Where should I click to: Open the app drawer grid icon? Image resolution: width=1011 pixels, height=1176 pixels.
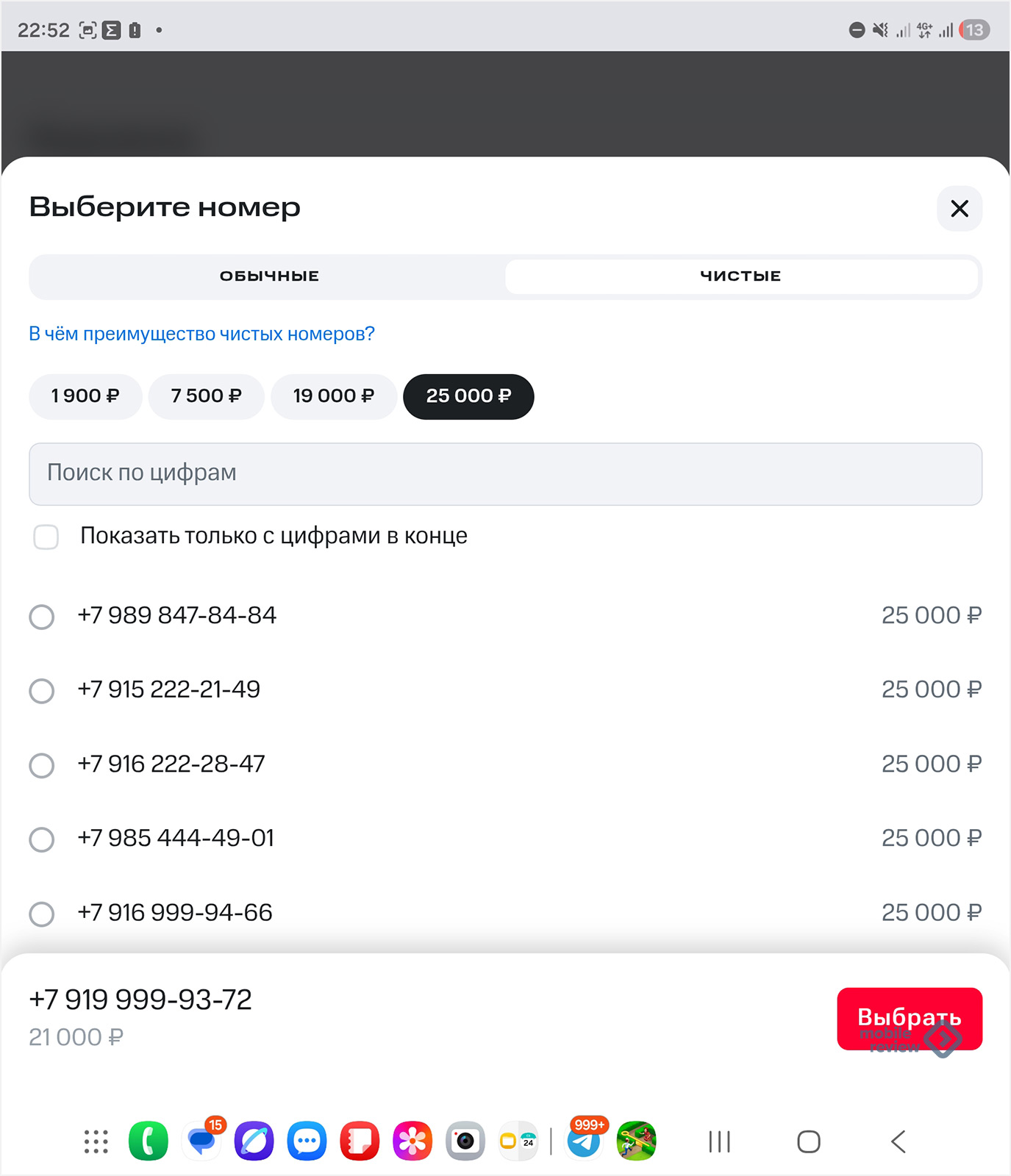pyautogui.click(x=96, y=1141)
